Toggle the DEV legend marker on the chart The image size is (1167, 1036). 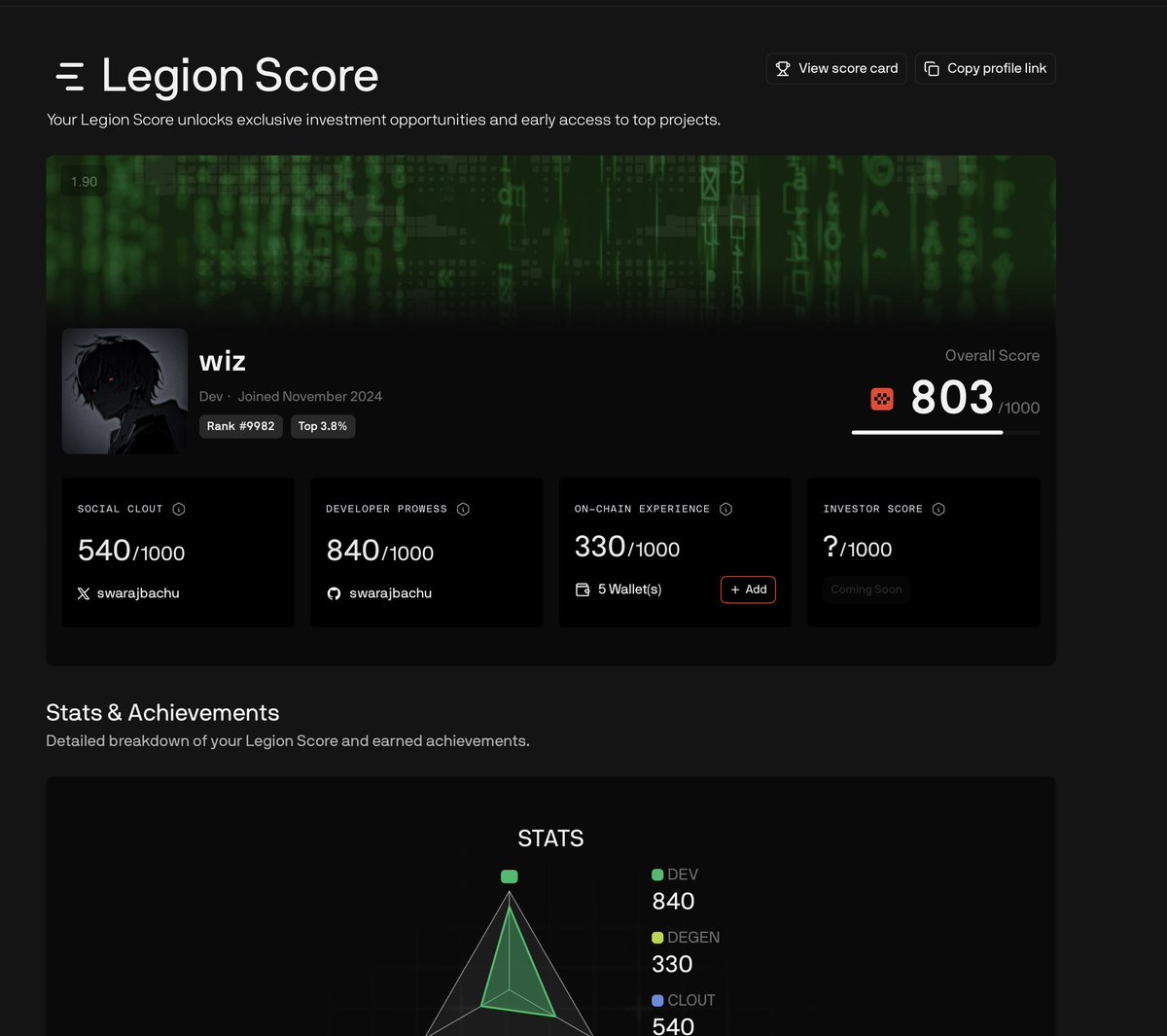(x=657, y=874)
